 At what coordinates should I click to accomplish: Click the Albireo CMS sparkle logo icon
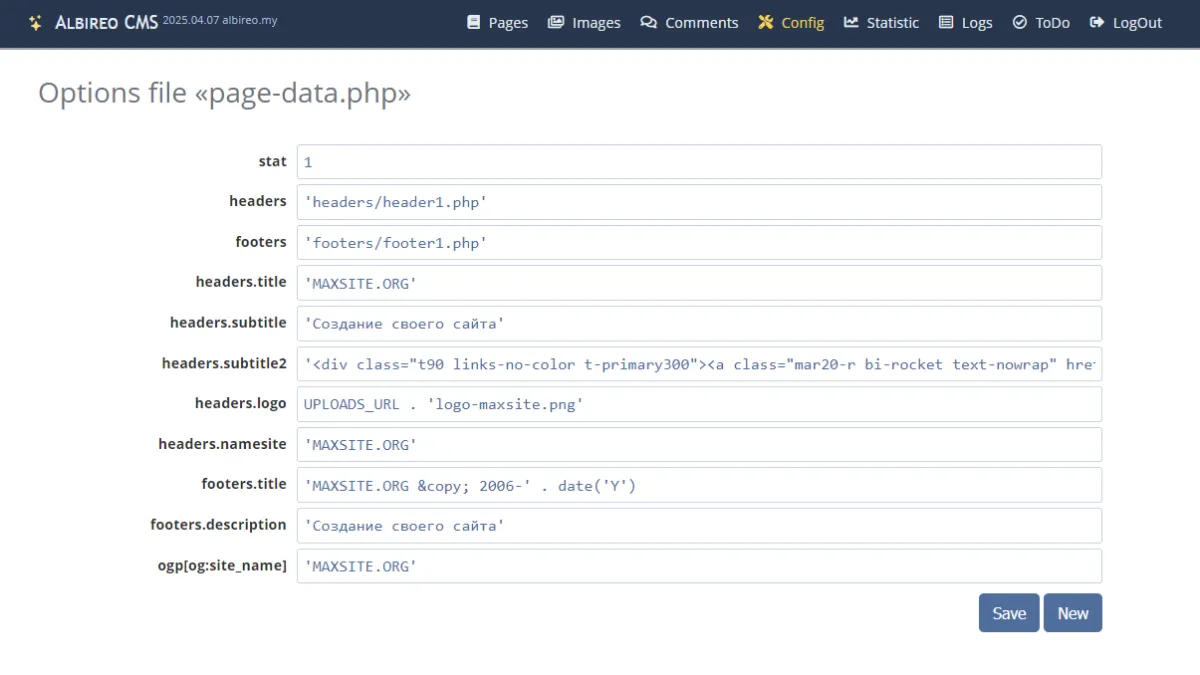pos(36,22)
